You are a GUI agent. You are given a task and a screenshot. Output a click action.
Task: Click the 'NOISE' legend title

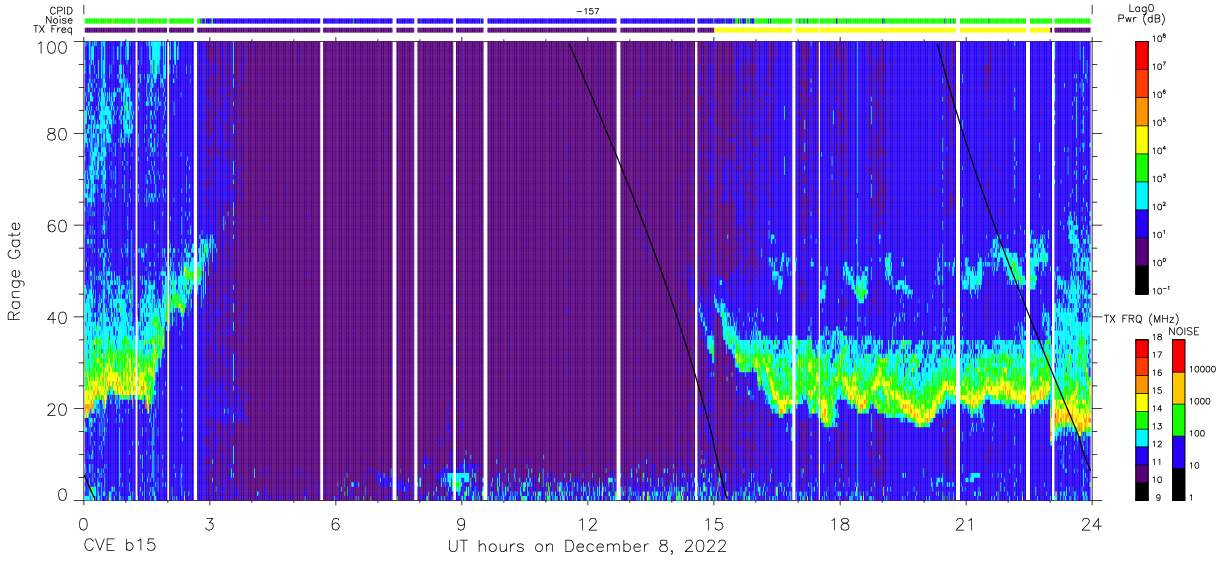point(1184,331)
